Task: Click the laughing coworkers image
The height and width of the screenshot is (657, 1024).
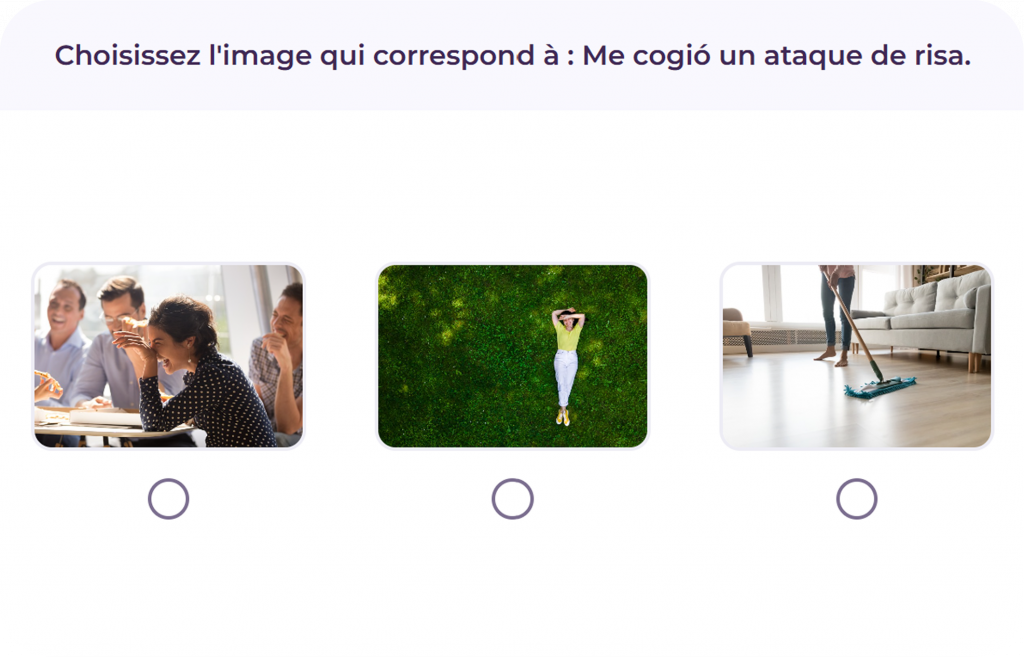Action: [168, 356]
